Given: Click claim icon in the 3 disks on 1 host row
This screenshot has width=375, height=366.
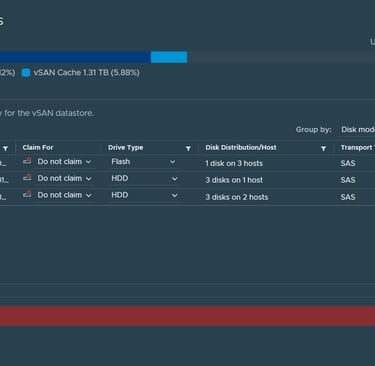Looking at the screenshot, I should pyautogui.click(x=27, y=178).
